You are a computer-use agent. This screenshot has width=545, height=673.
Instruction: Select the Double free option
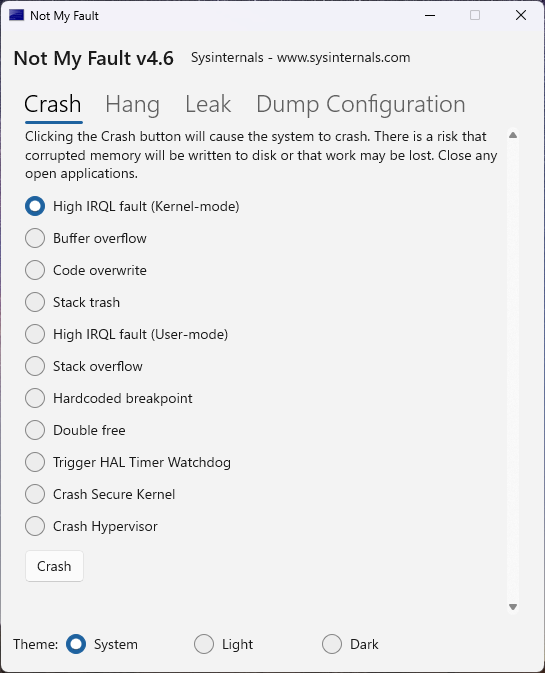[35, 430]
